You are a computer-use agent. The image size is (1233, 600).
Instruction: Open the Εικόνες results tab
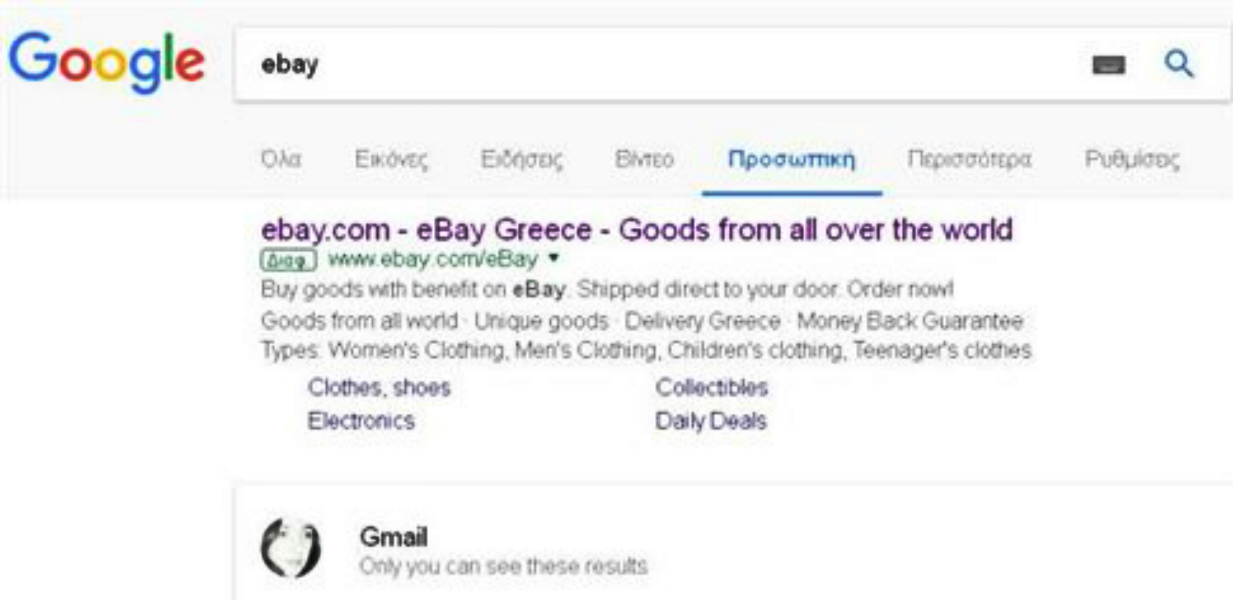coord(392,160)
